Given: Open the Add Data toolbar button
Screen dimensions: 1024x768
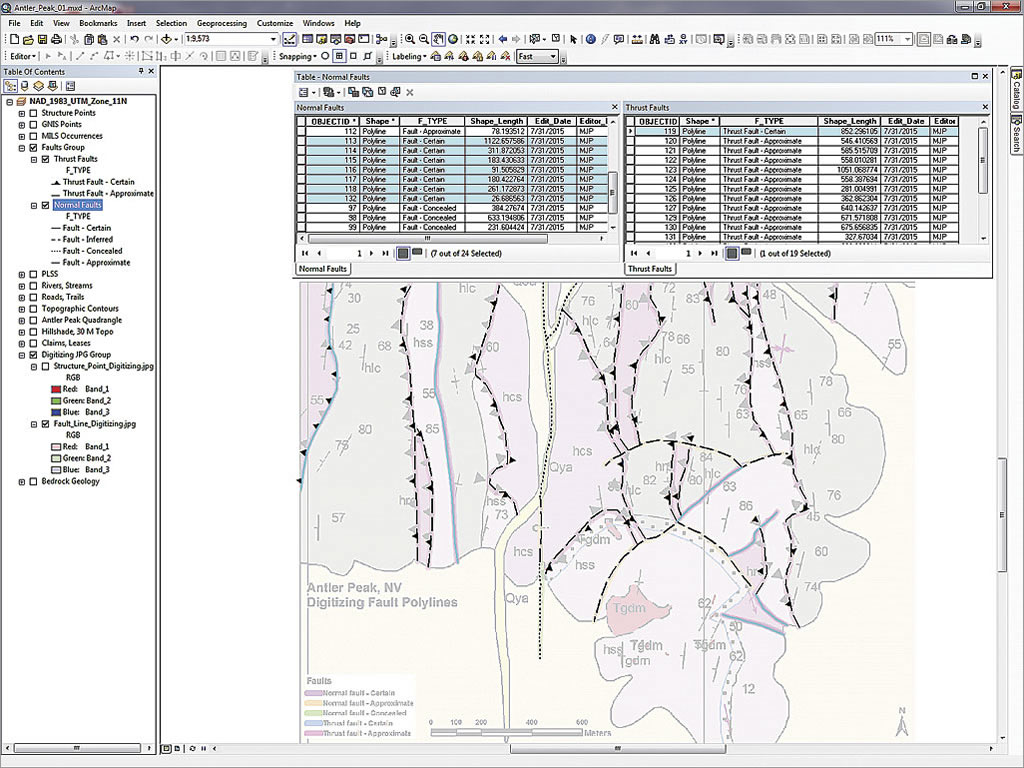Looking at the screenshot, I should pos(164,39).
